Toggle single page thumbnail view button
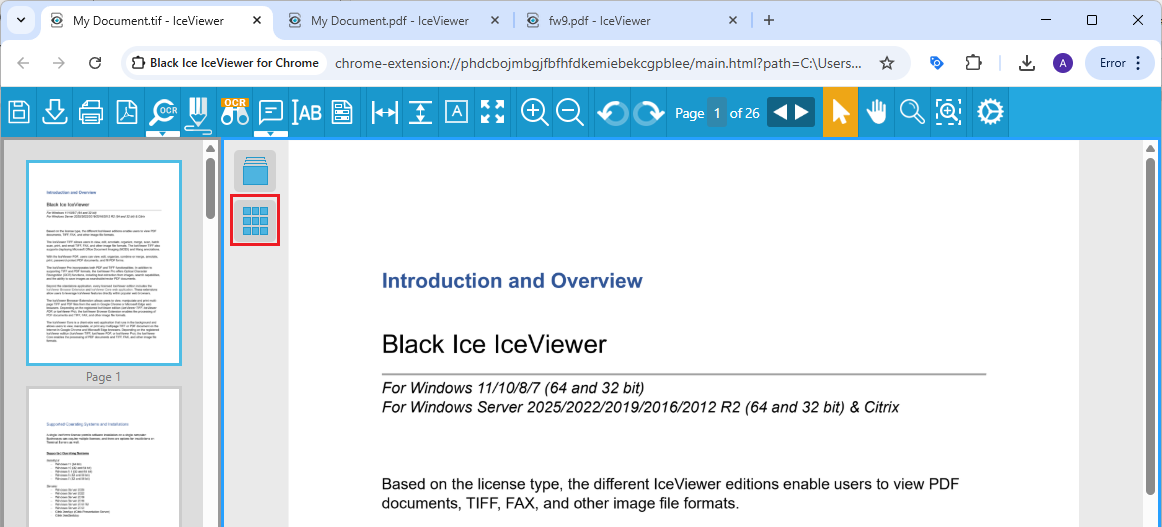 click(255, 170)
